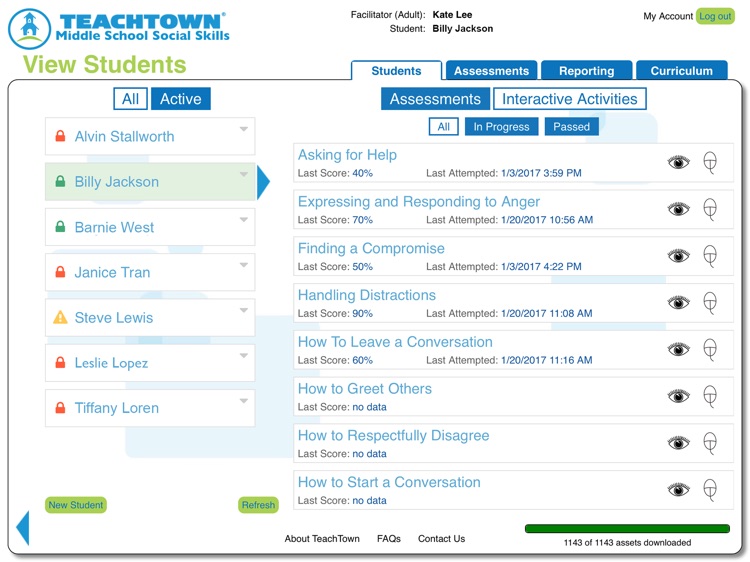Click the green assets download progress bar
Screen dimensions: 750x562
coord(627,529)
